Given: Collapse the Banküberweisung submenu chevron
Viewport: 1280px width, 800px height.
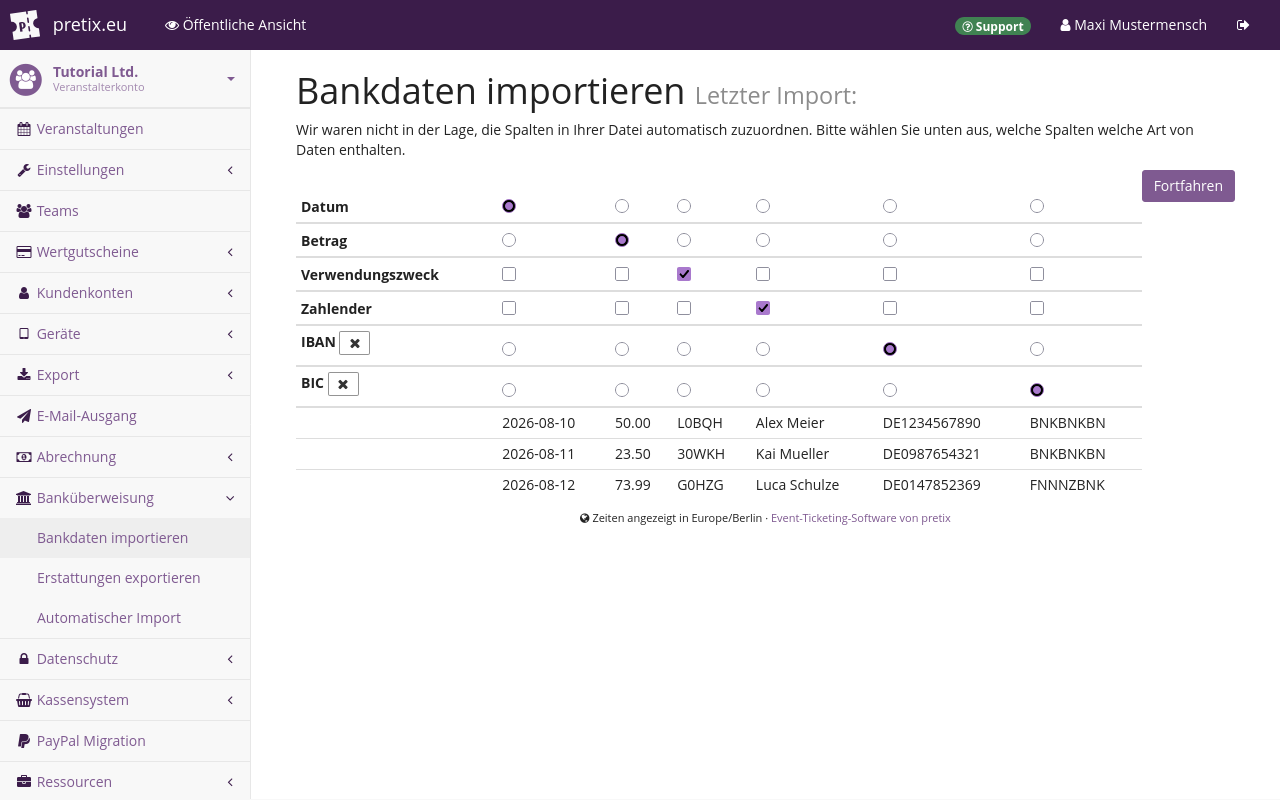Looking at the screenshot, I should point(230,498).
